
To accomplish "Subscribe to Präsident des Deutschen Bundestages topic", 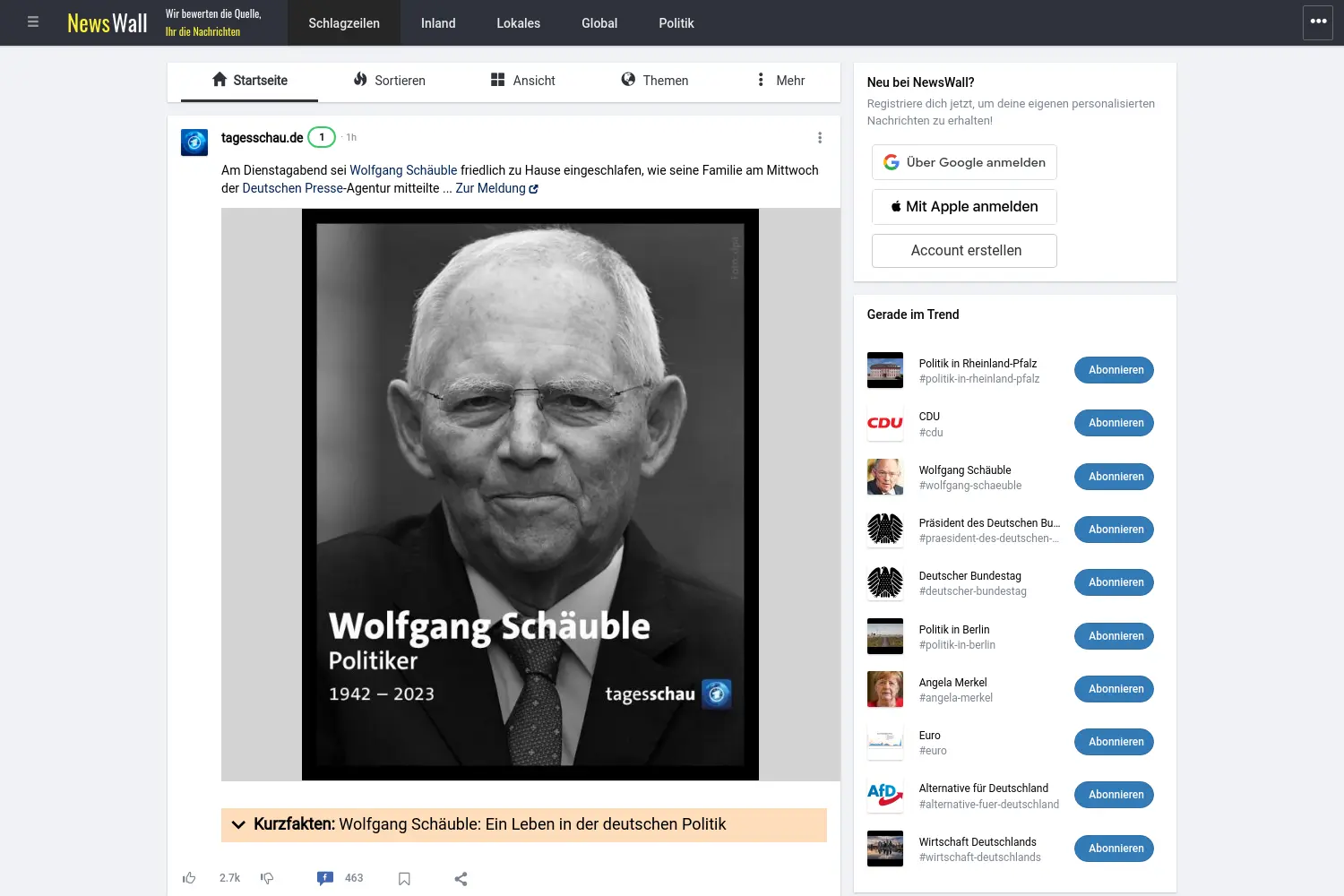I will pos(1115,530).
